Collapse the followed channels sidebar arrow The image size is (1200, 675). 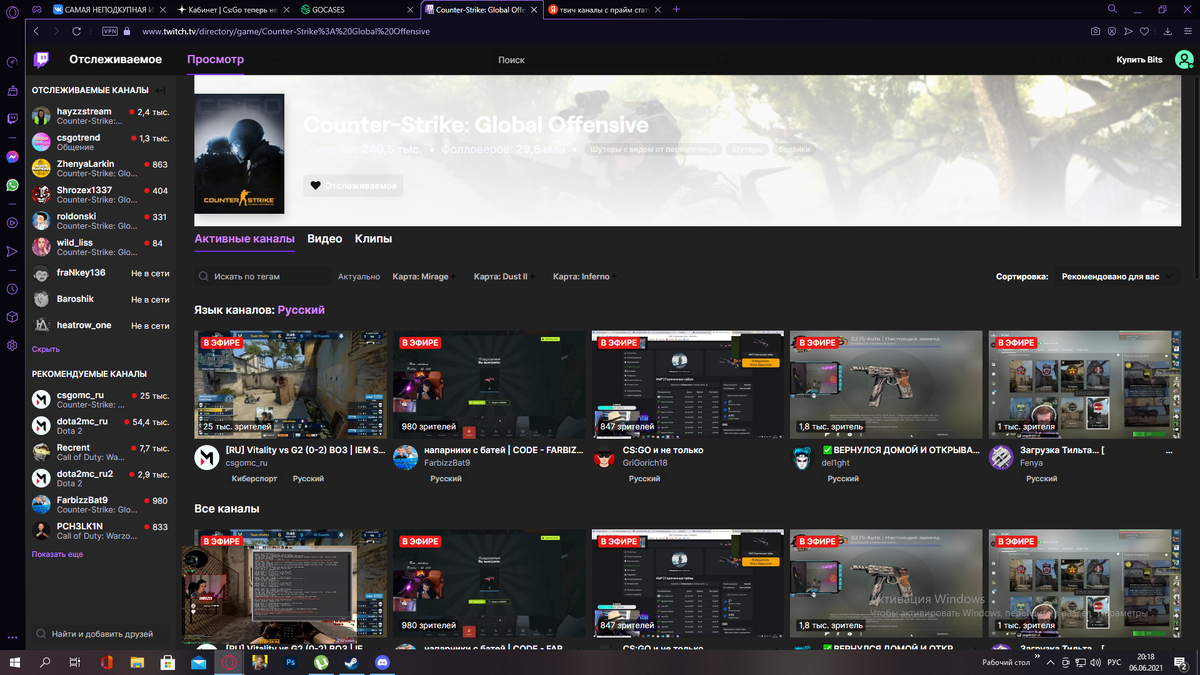[x=160, y=90]
